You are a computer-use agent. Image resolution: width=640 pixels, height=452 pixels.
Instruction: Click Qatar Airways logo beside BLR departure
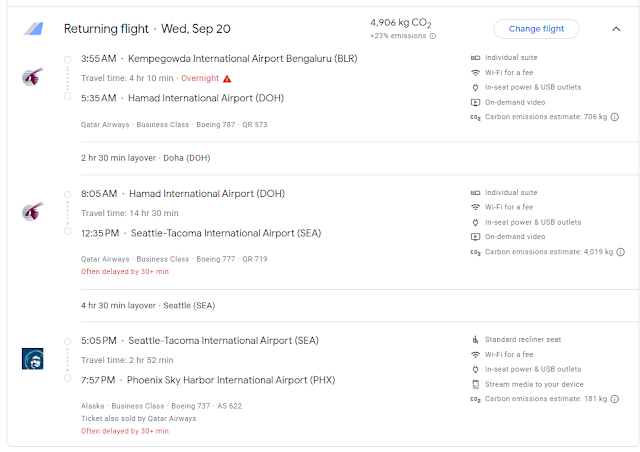click(x=32, y=77)
